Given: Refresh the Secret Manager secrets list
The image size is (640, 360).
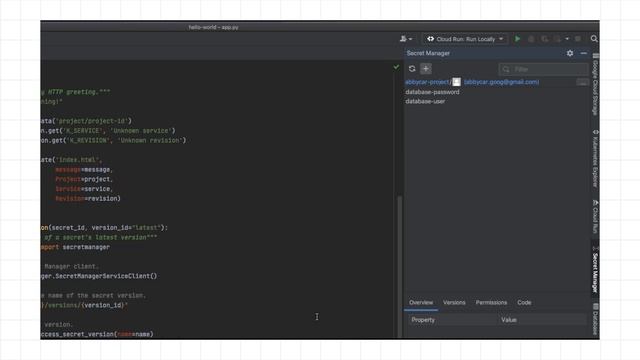Looking at the screenshot, I should [412, 69].
